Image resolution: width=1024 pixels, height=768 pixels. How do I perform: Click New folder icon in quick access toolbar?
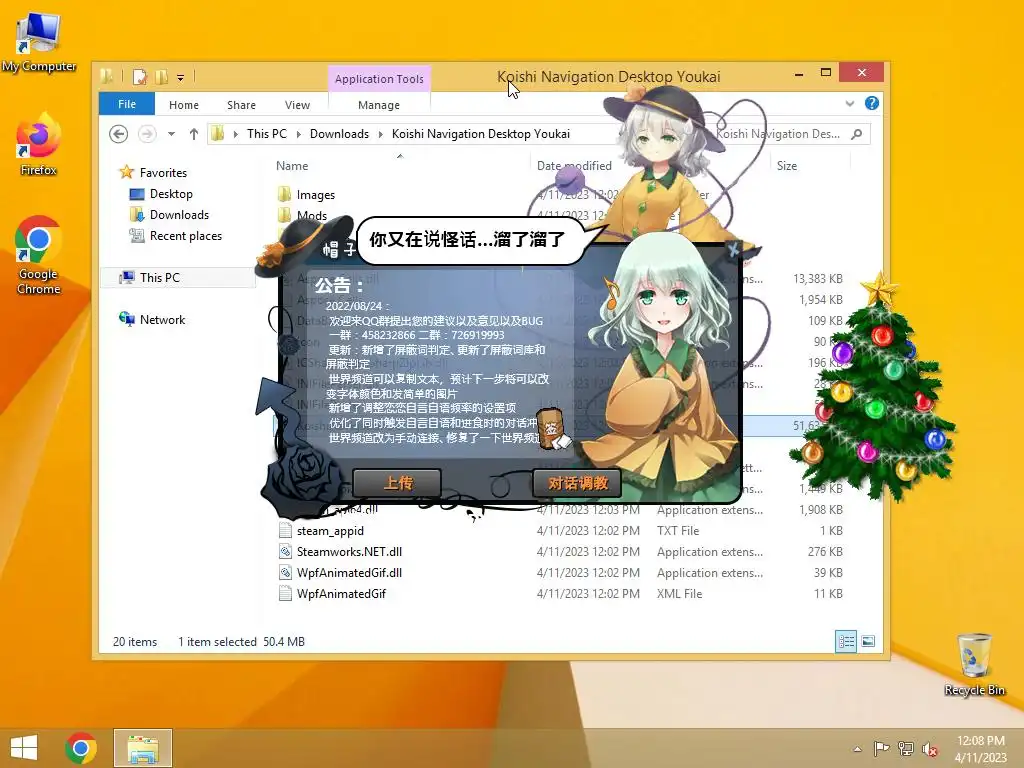[x=161, y=77]
